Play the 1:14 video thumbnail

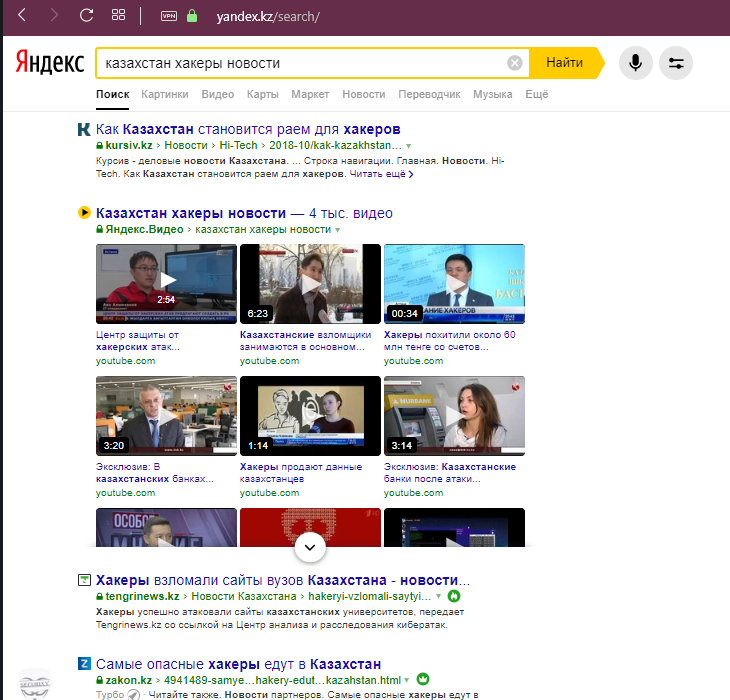[310, 416]
